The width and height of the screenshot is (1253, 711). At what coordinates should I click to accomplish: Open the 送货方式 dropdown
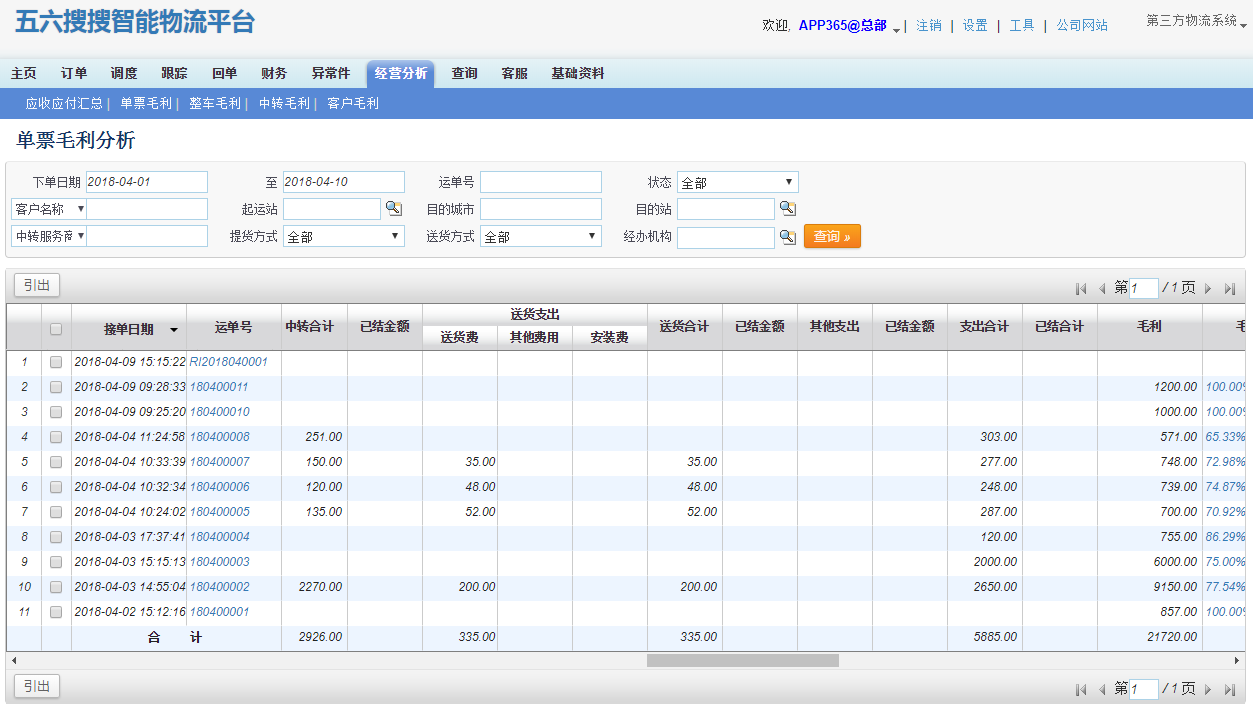coord(540,237)
